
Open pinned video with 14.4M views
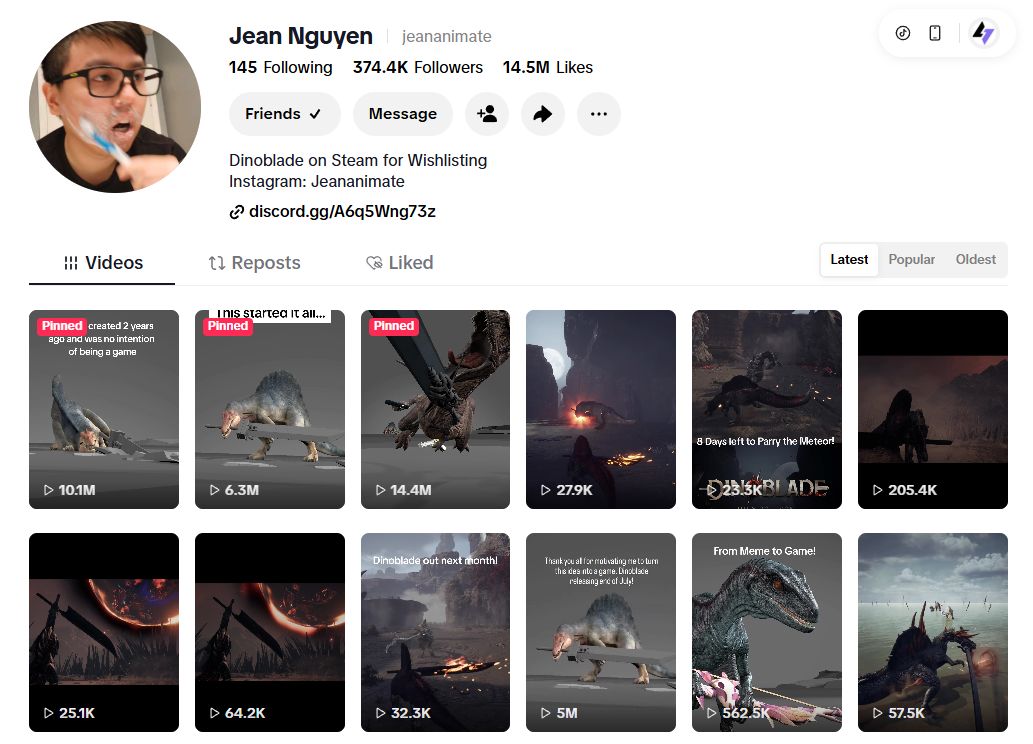(x=435, y=409)
